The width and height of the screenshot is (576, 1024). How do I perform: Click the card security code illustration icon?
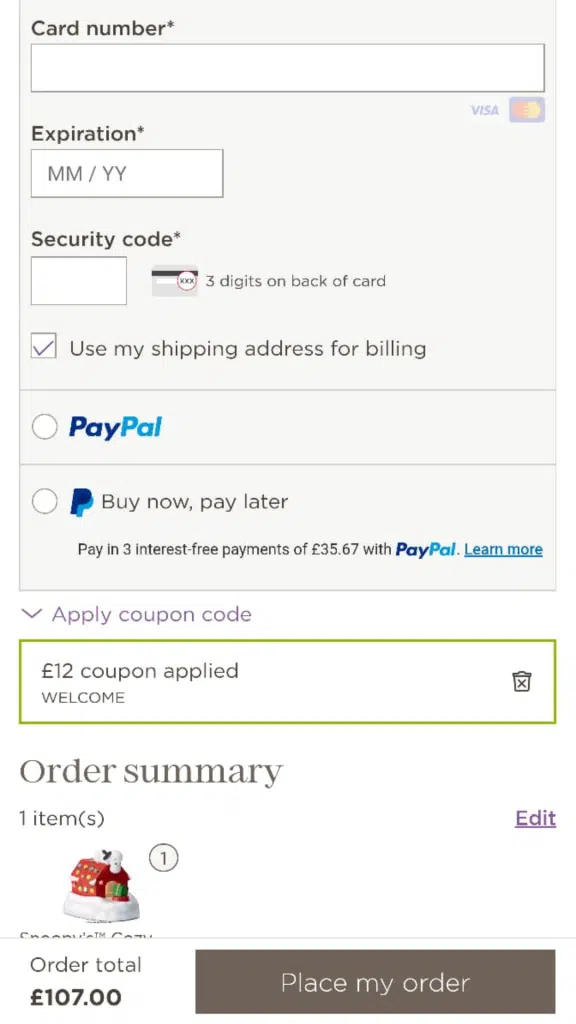(x=174, y=281)
